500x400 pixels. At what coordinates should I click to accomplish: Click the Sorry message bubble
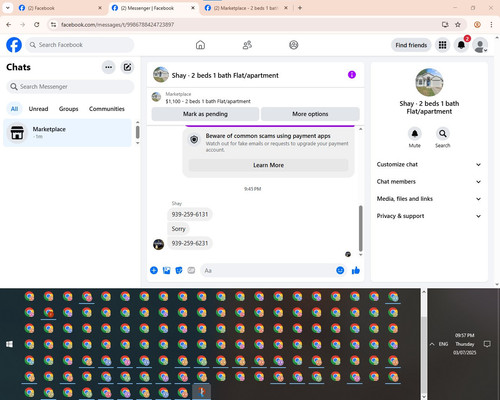point(178,229)
